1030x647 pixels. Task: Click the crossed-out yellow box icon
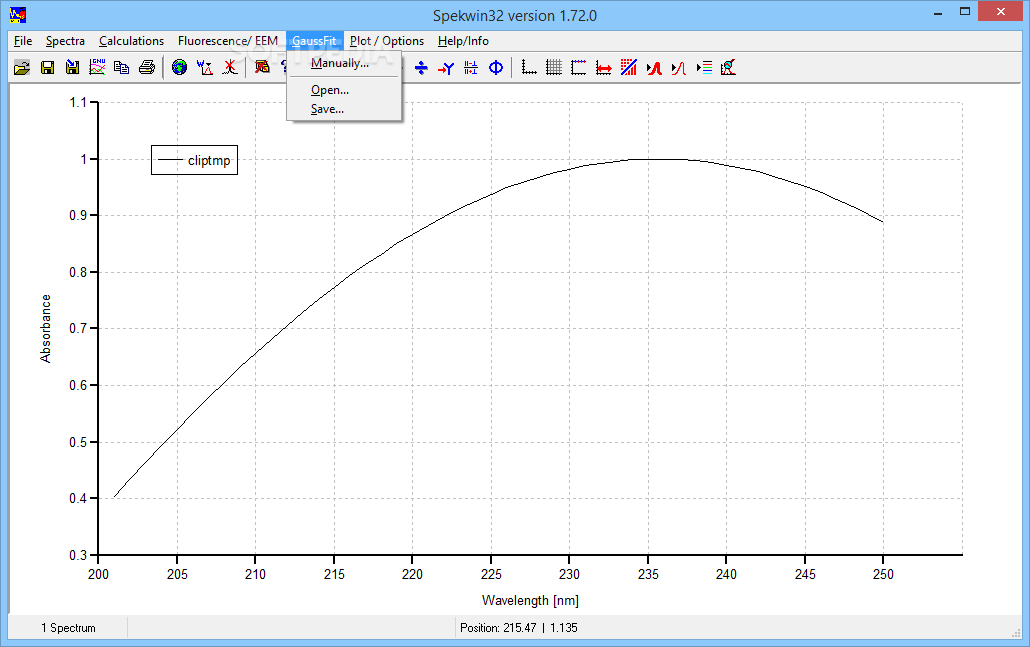click(262, 67)
